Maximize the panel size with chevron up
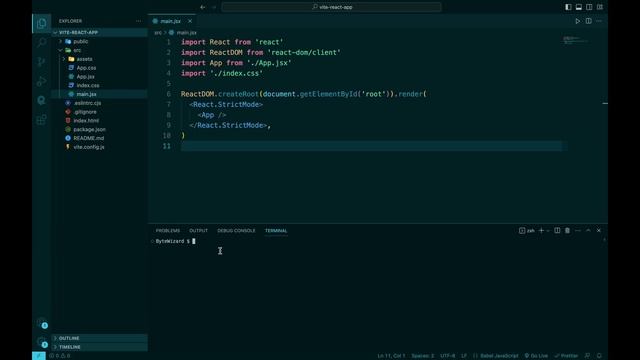The width and height of the screenshot is (640, 360). coord(588,231)
